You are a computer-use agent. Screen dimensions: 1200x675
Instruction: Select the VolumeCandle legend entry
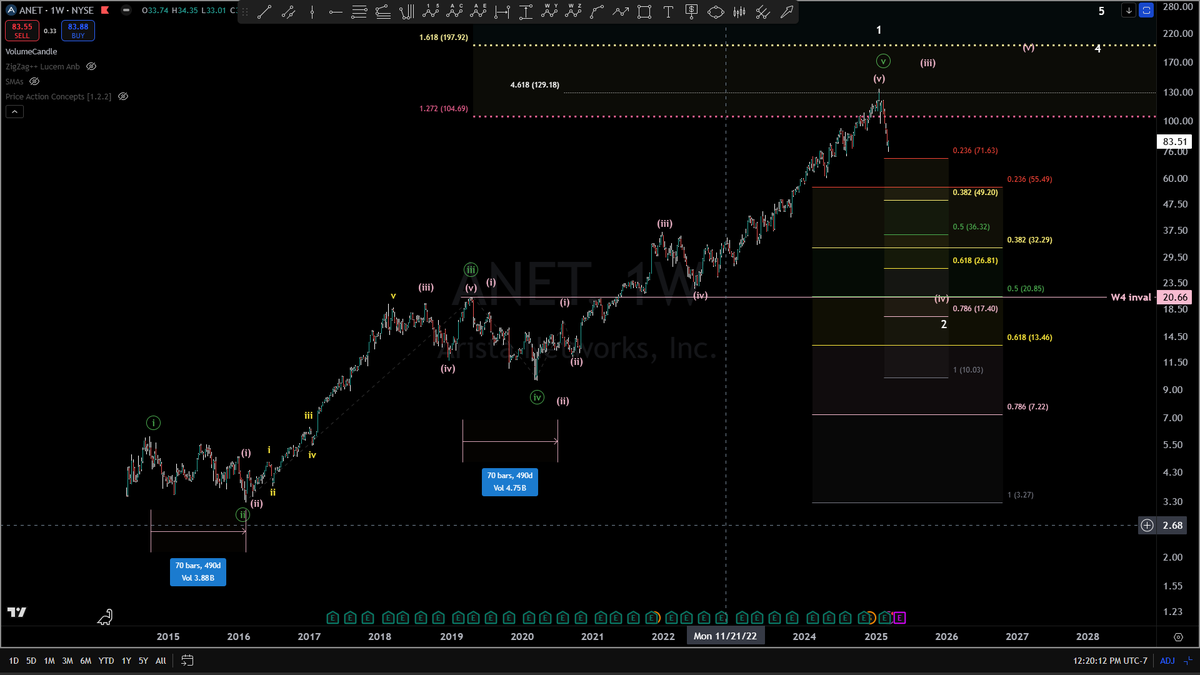click(x=31, y=51)
